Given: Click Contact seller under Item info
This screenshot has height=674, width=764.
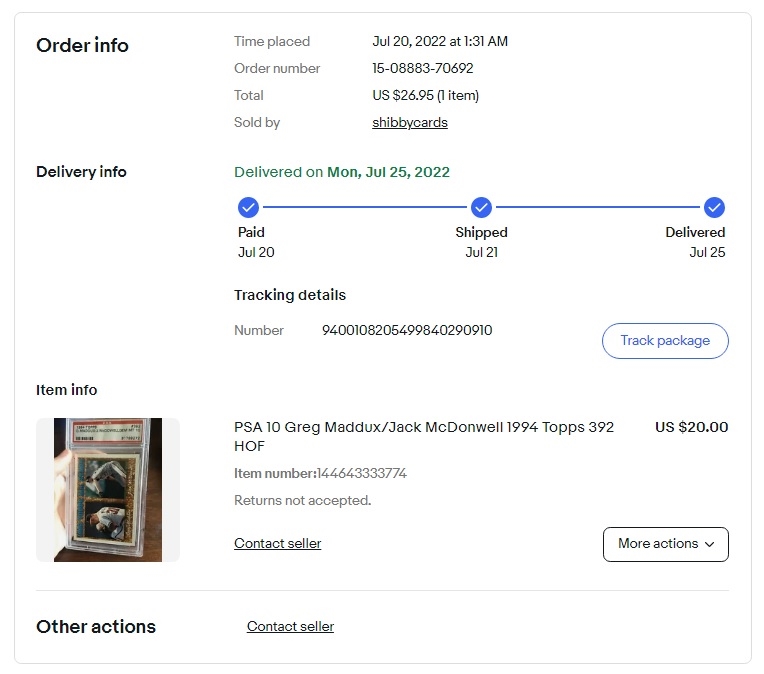Looking at the screenshot, I should [x=278, y=543].
